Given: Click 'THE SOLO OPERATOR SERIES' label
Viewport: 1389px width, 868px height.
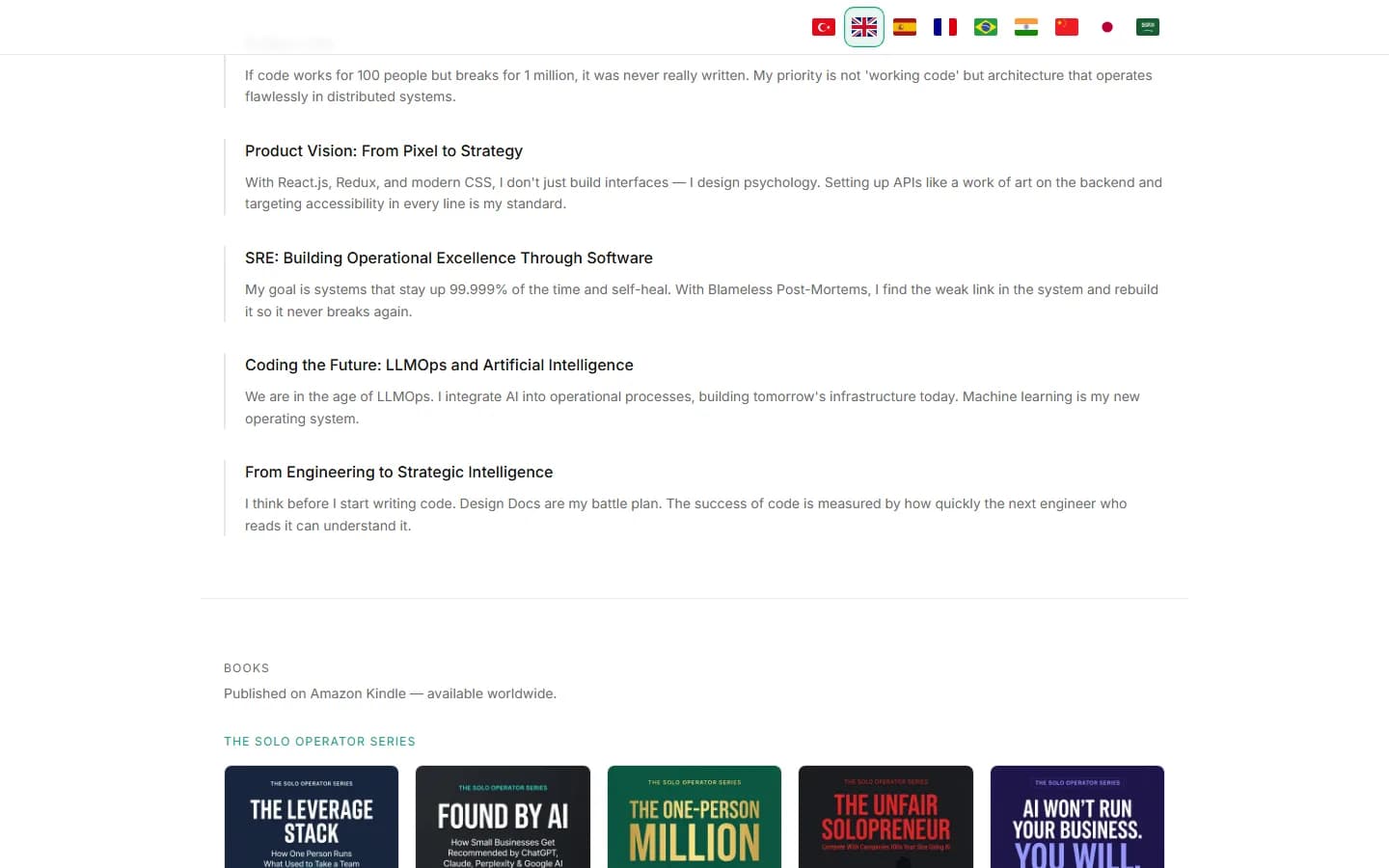Looking at the screenshot, I should point(319,742).
